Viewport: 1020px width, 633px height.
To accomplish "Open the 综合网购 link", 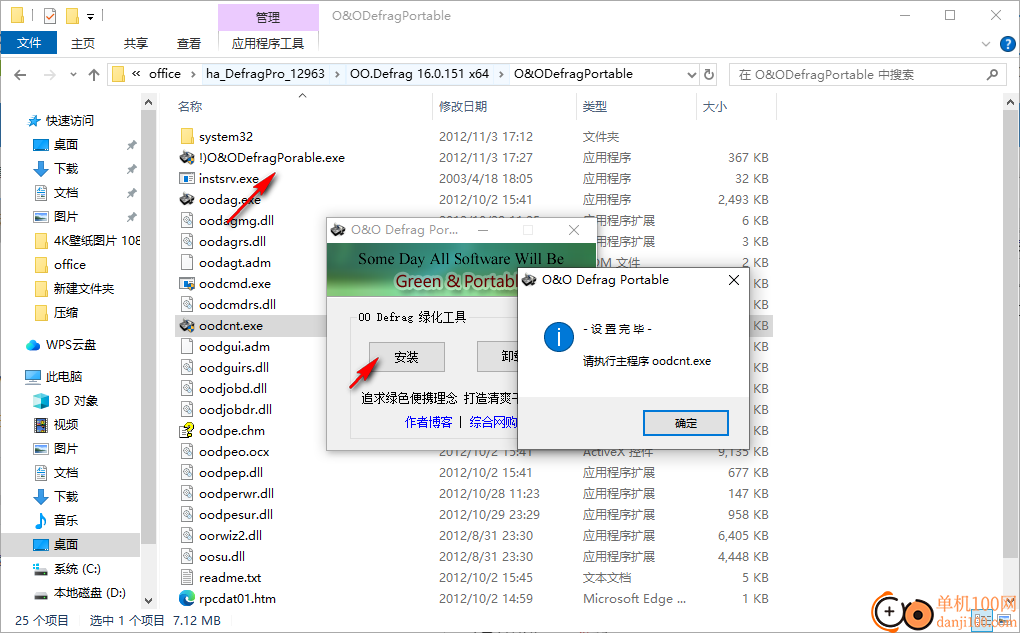I will tap(493, 422).
